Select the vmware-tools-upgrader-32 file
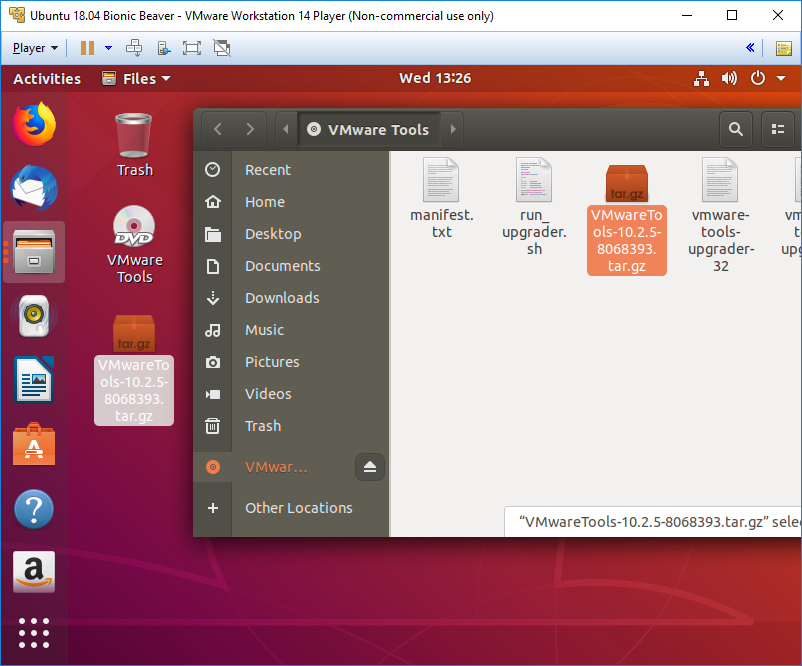The width and height of the screenshot is (802, 666). pyautogui.click(x=720, y=215)
